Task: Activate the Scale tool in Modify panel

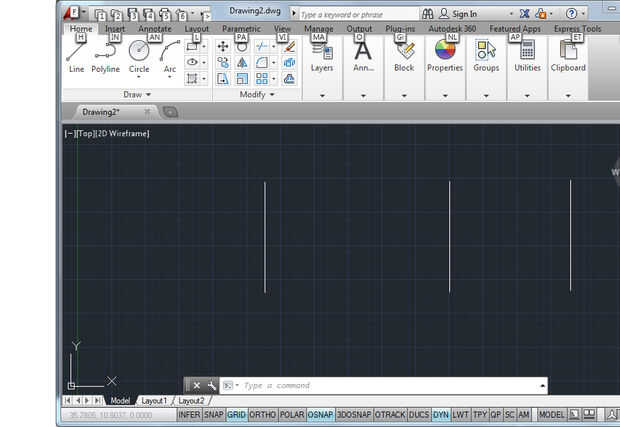Action: pos(242,79)
